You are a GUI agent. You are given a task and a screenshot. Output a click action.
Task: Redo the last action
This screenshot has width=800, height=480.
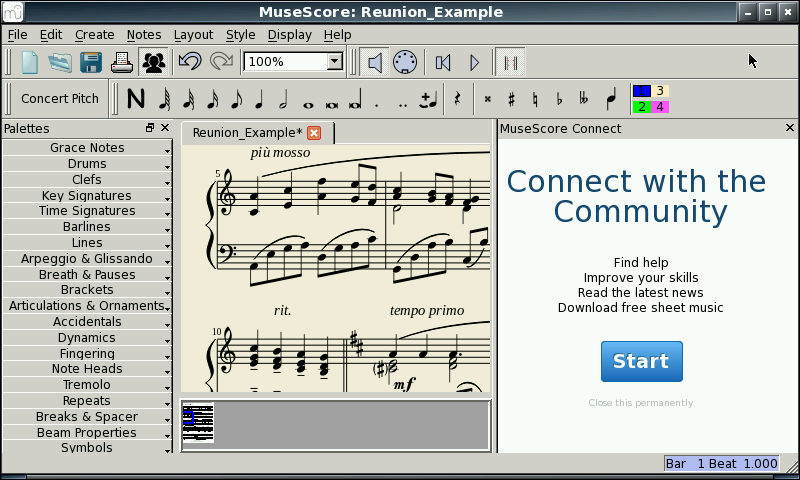pos(221,62)
